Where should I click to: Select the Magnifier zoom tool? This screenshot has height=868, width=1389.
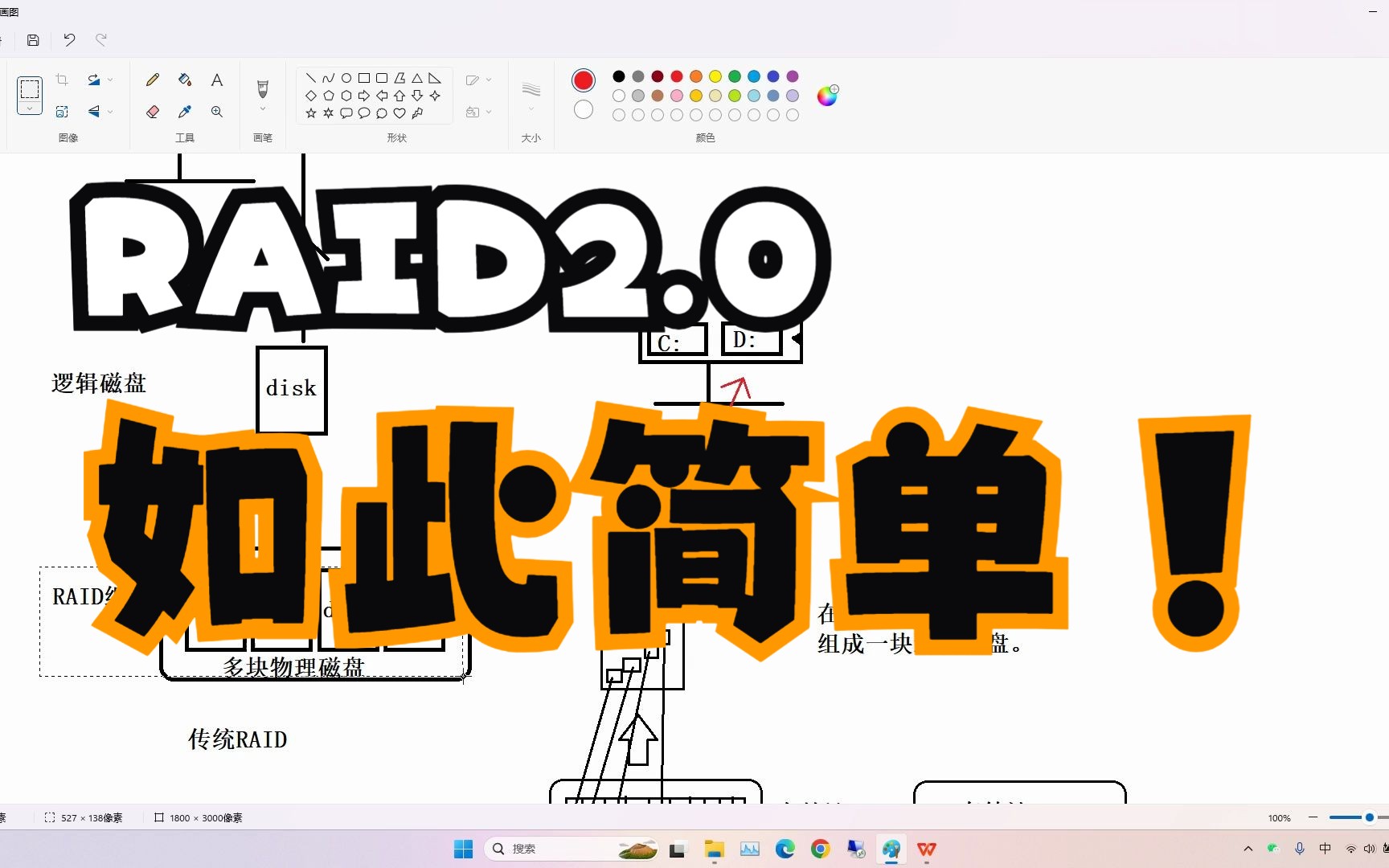[217, 112]
